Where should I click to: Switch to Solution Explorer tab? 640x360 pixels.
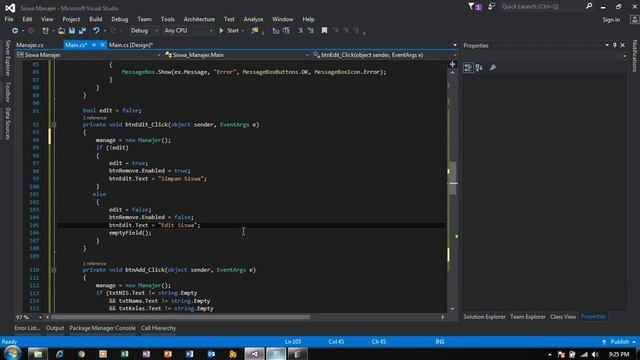tap(484, 317)
